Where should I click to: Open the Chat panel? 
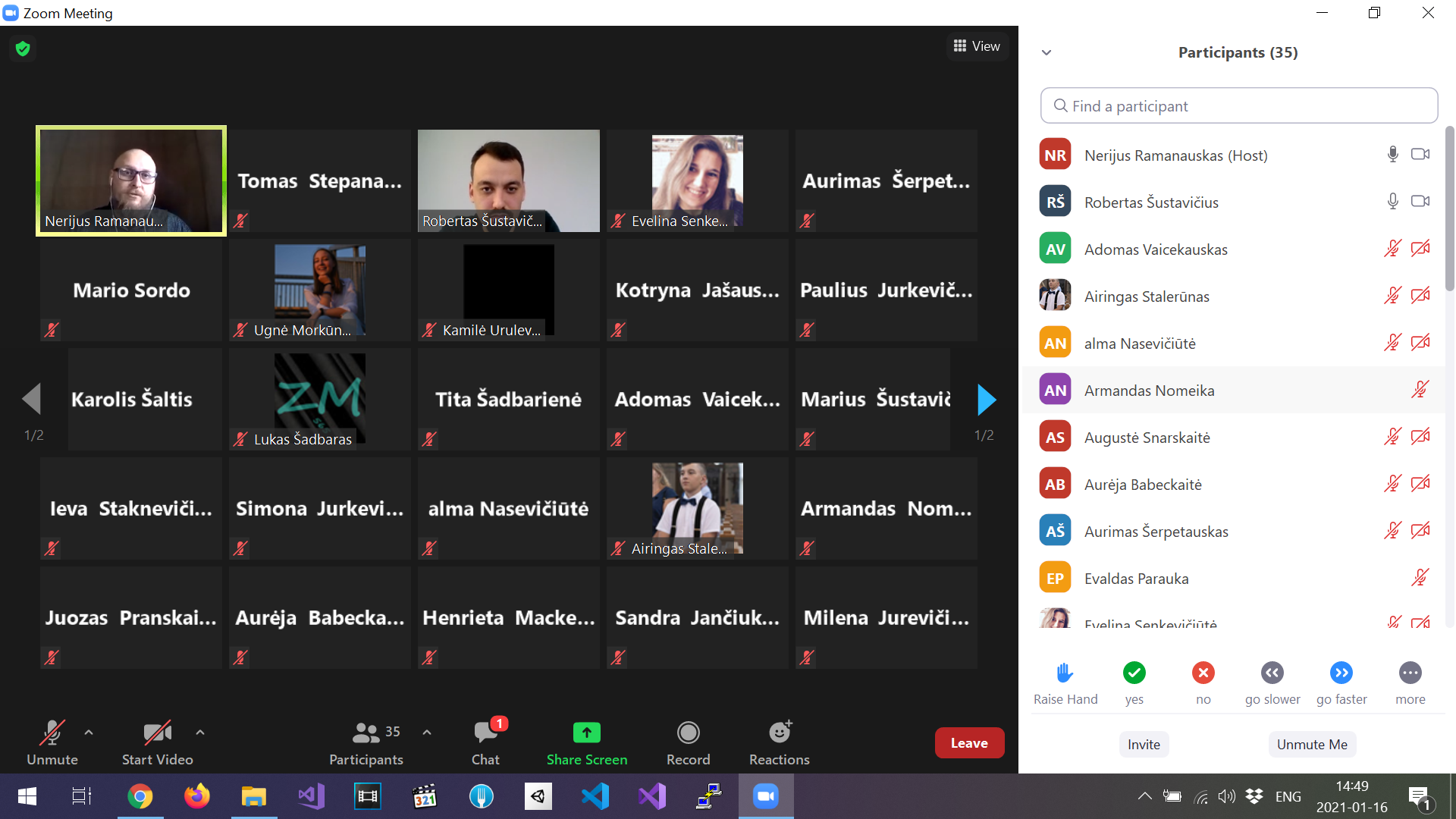click(x=485, y=733)
